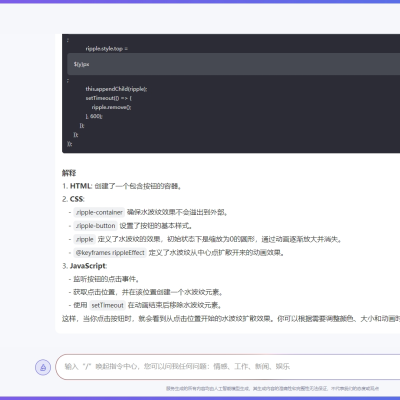
Task: Click the code line "this.appendChild(ripple);"
Action: (116, 89)
